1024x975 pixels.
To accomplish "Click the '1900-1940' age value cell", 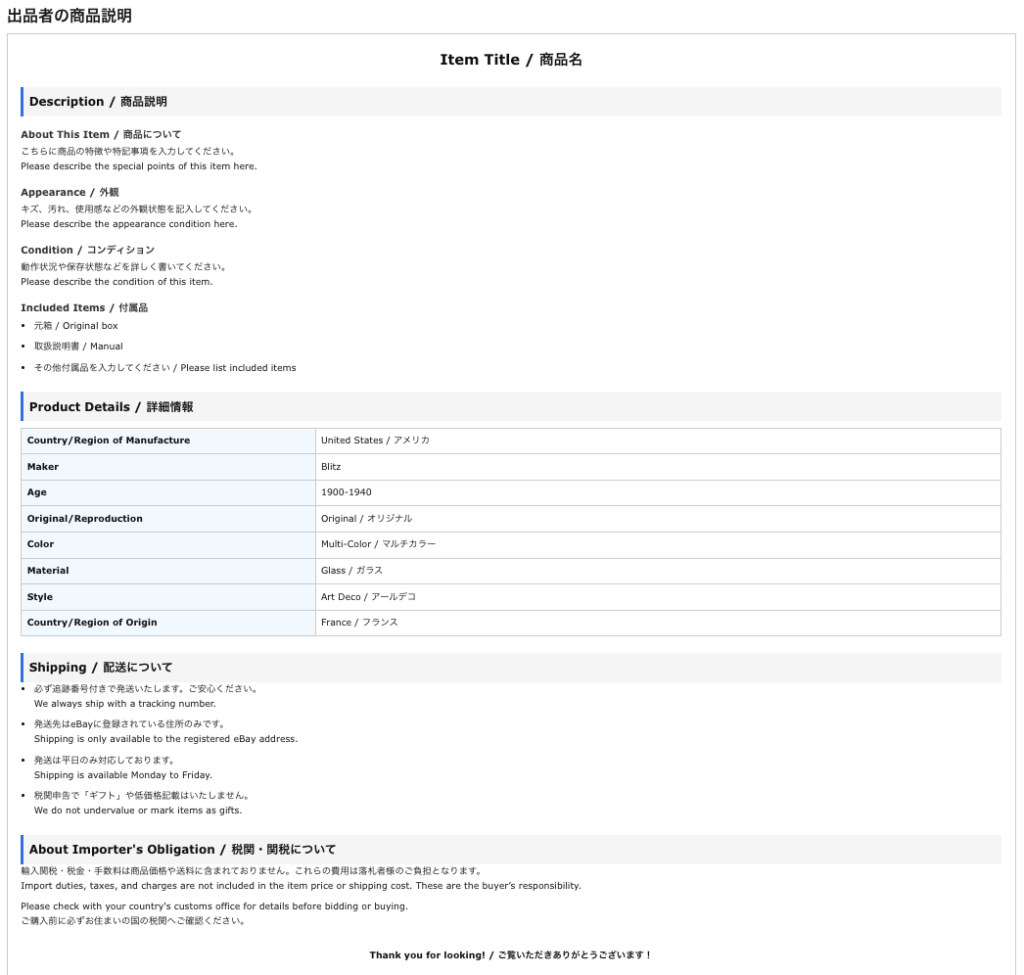I will pos(346,493).
